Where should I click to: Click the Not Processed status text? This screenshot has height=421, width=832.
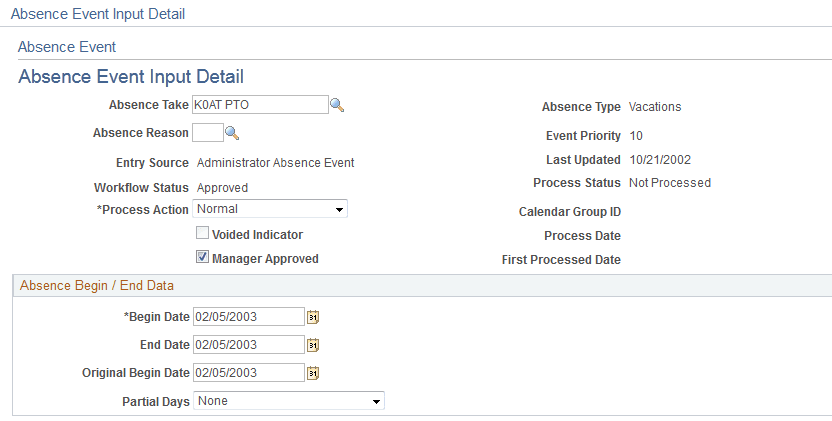click(x=669, y=183)
